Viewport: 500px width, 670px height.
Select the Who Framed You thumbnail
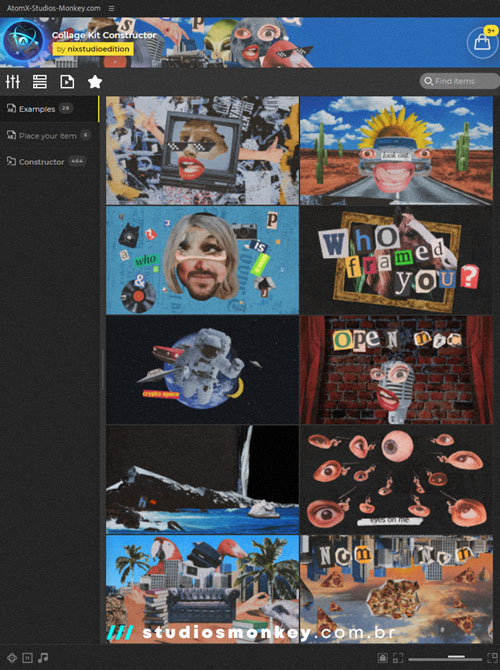click(x=396, y=260)
